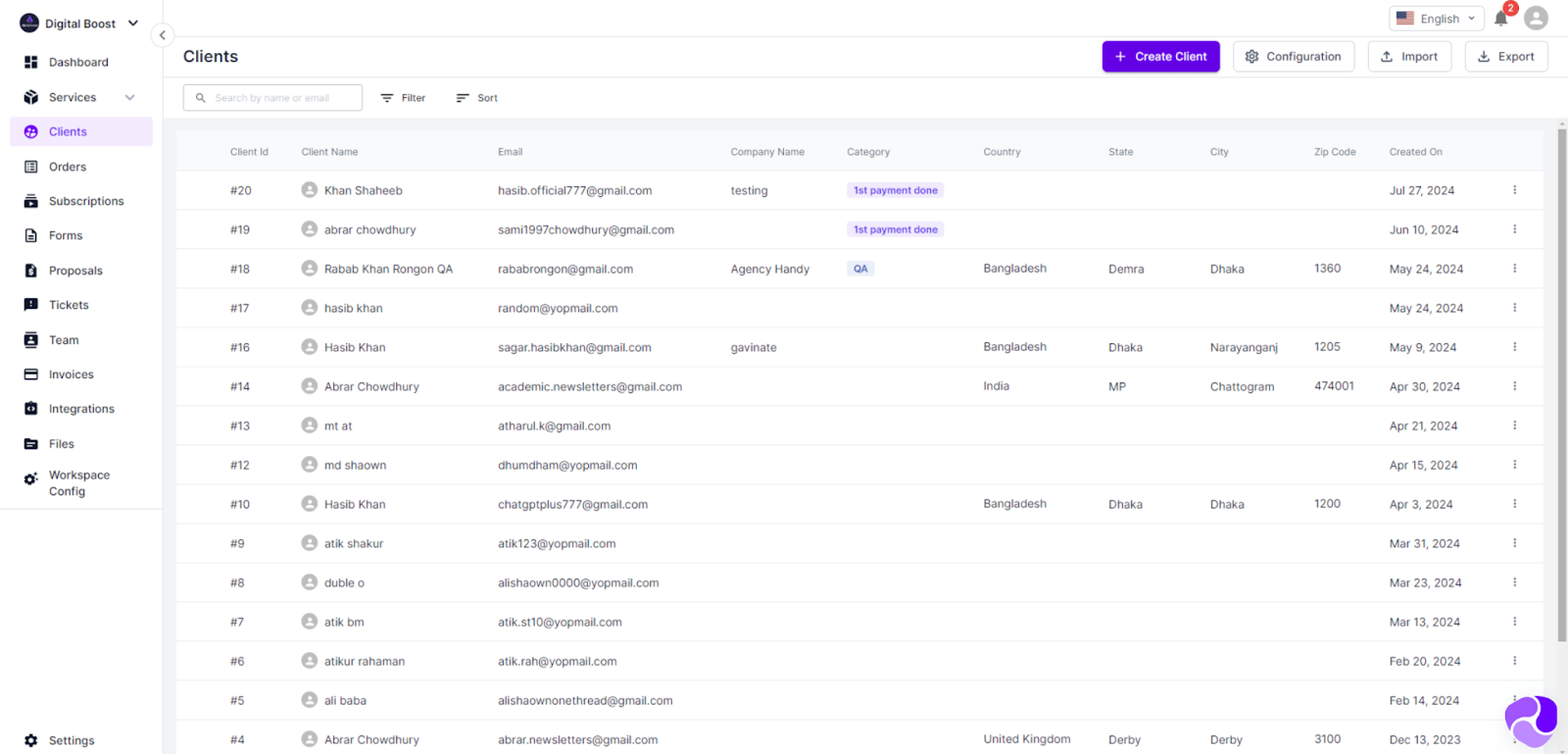Click the Team sidebar icon
The height and width of the screenshot is (754, 1568).
point(30,340)
